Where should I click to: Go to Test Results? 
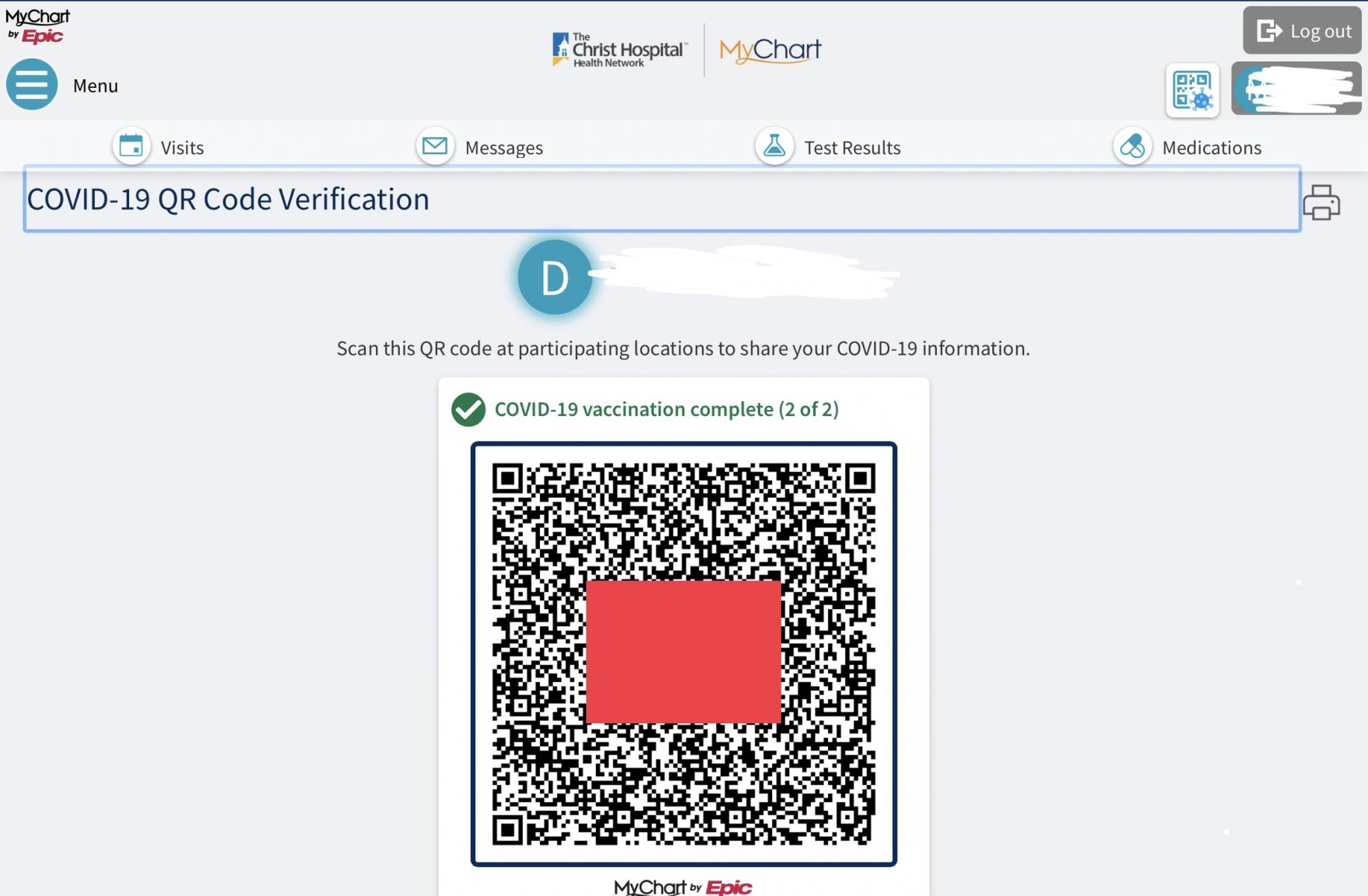[852, 148]
